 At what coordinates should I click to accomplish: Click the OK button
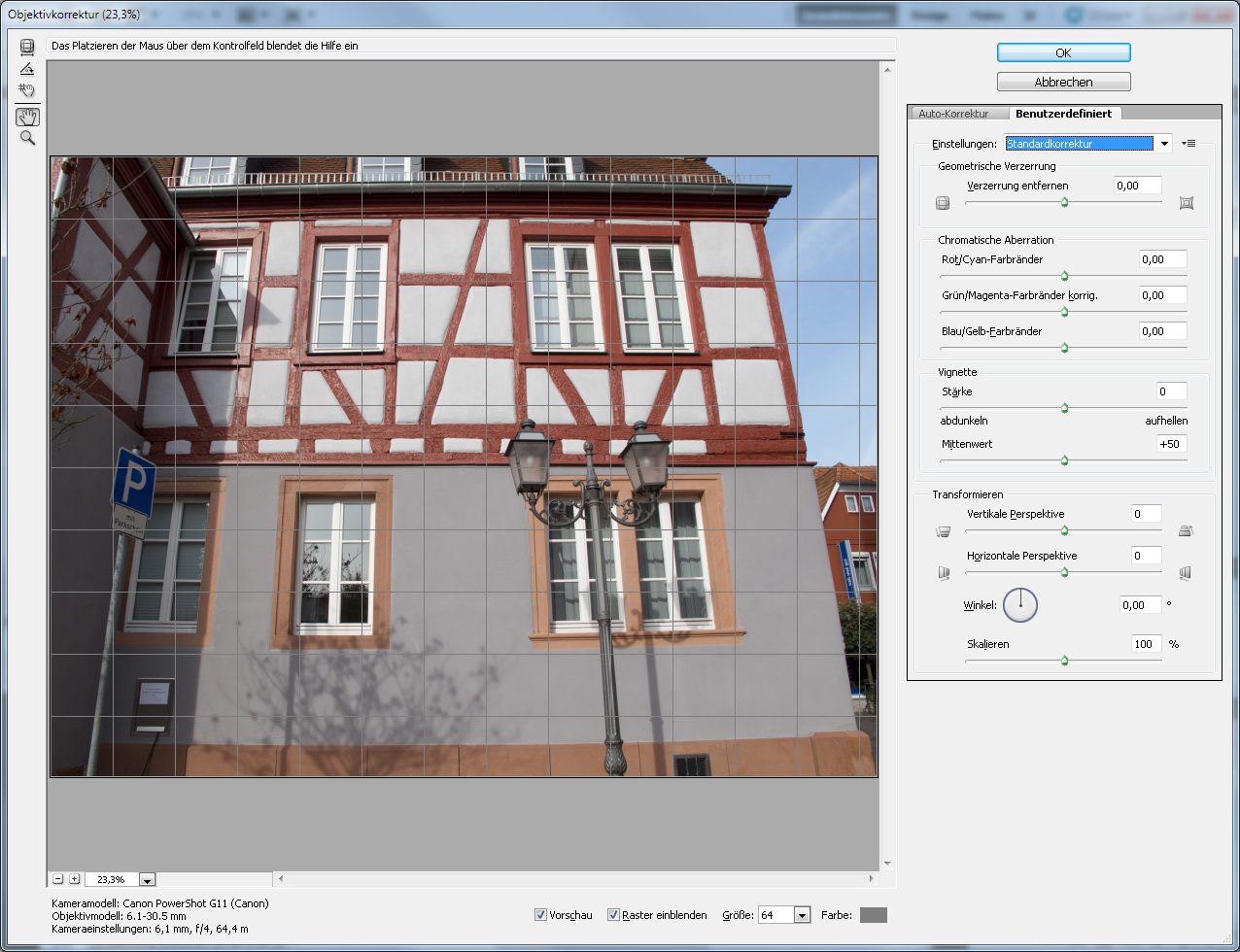point(1063,52)
